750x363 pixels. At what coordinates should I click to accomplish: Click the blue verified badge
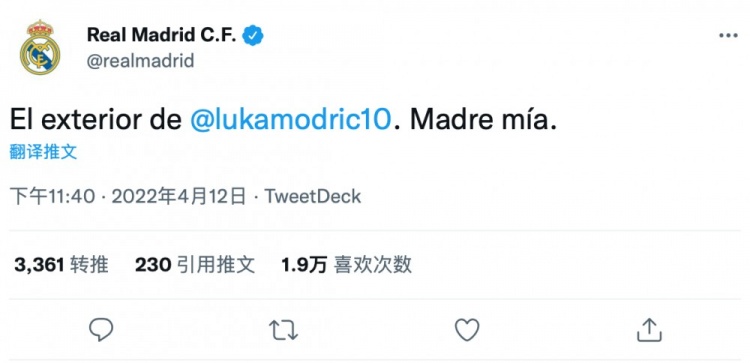(x=253, y=36)
